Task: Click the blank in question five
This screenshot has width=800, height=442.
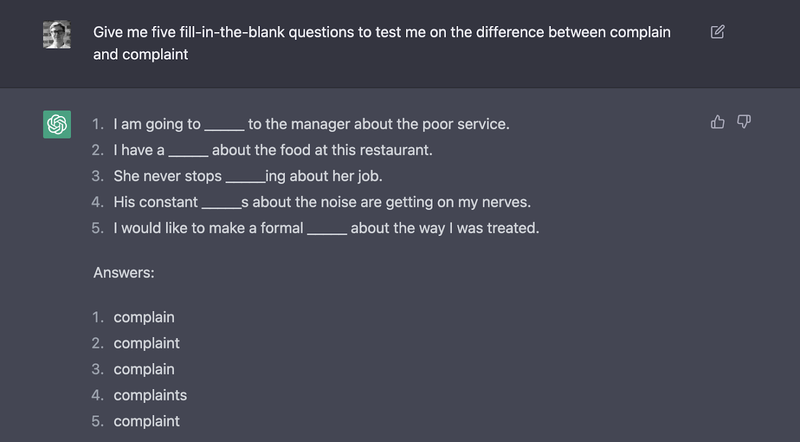Action: pyautogui.click(x=326, y=230)
